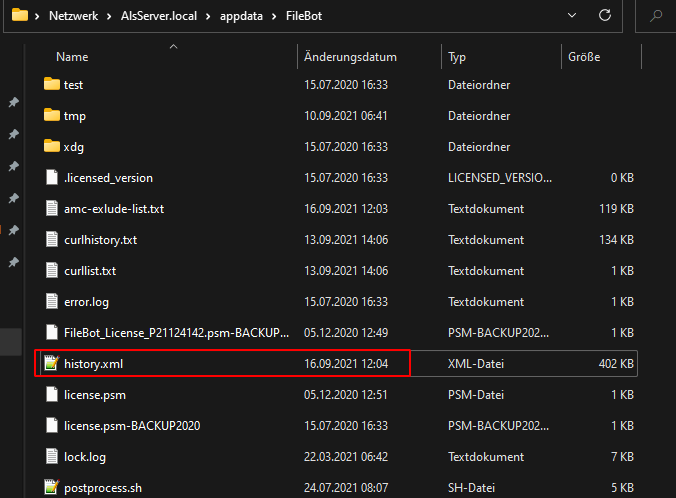
Task: Select the test folder icon
Action: (x=52, y=84)
